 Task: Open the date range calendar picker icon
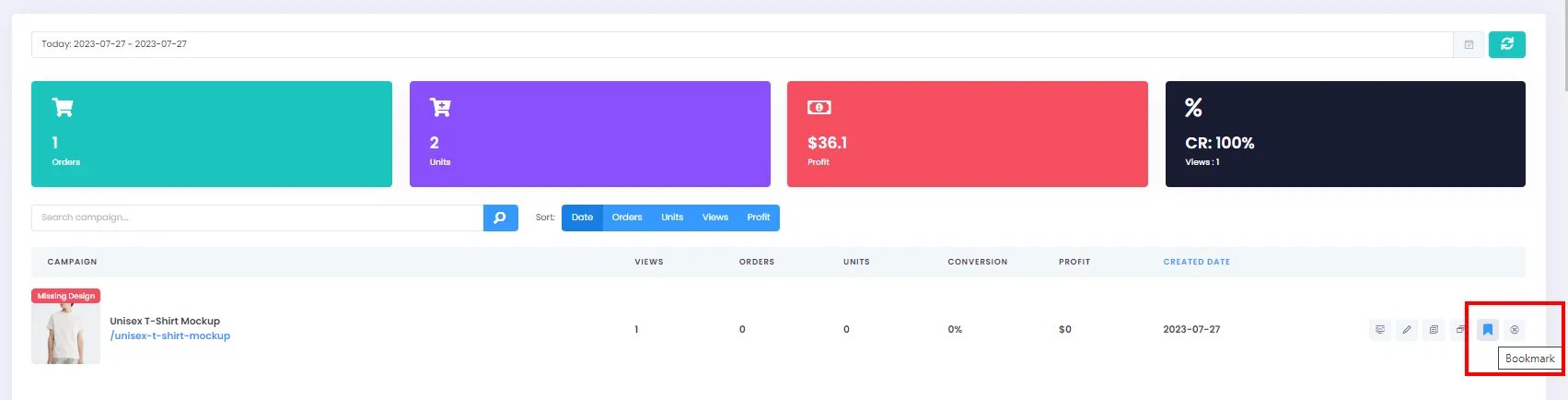[1469, 44]
